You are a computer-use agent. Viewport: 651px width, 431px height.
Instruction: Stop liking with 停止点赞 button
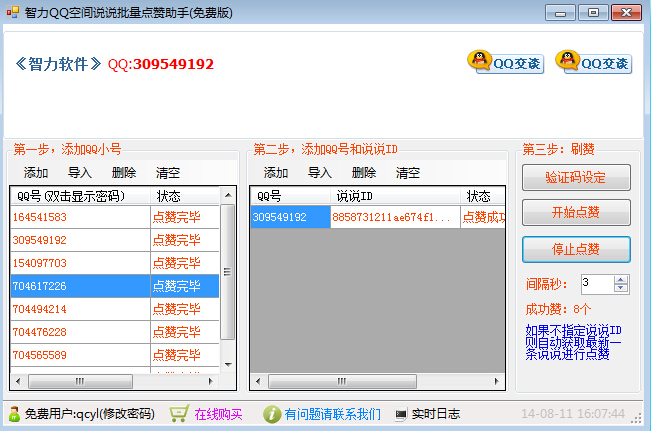pos(576,249)
